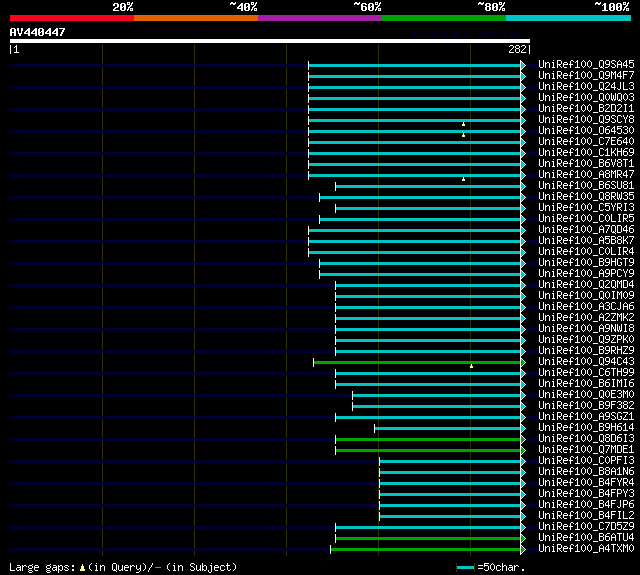The image size is (640, 575).
Task: Click the UniRef100_B4FPY3 label
Action: click(586, 494)
